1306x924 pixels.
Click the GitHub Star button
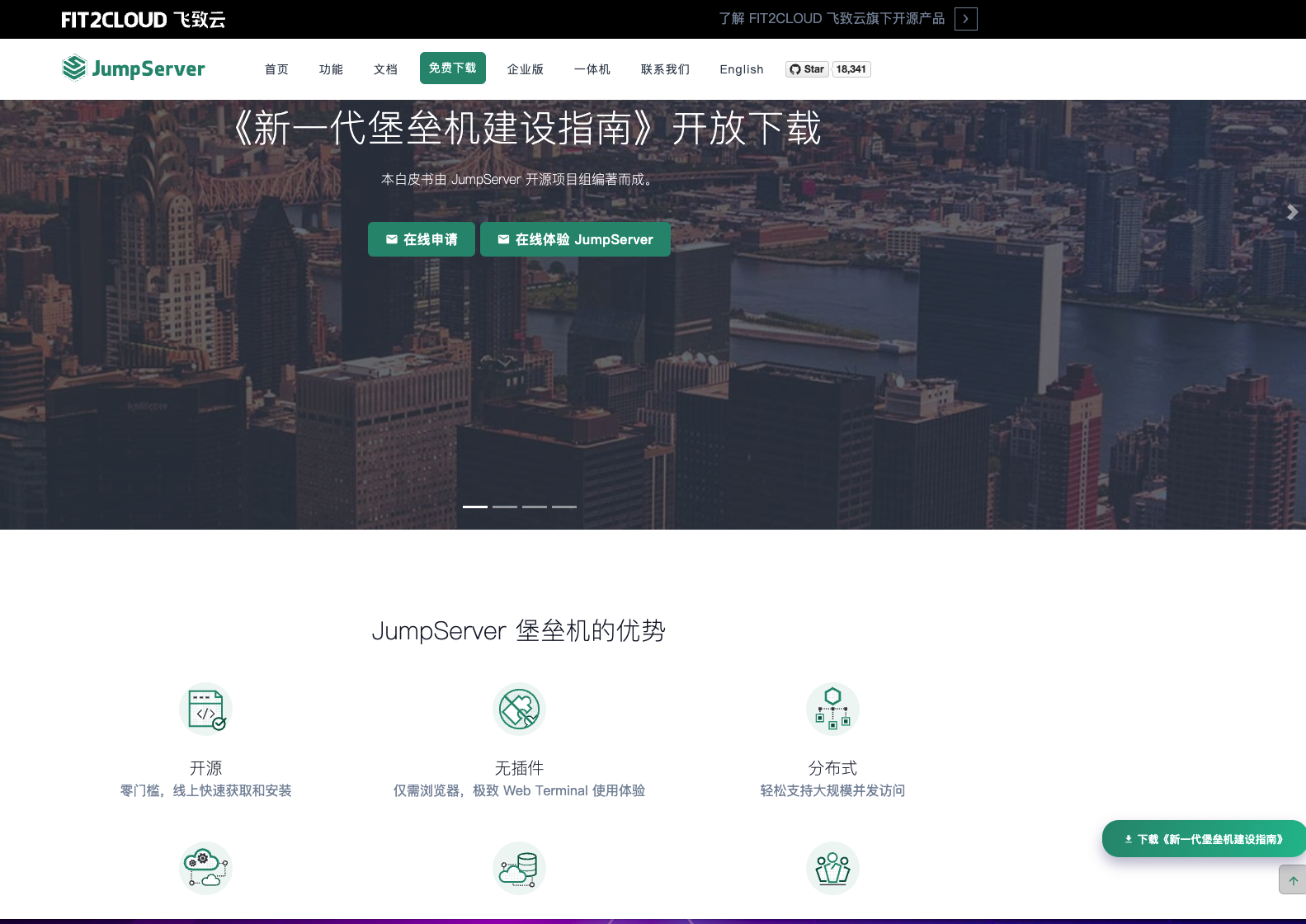pyautogui.click(x=807, y=69)
